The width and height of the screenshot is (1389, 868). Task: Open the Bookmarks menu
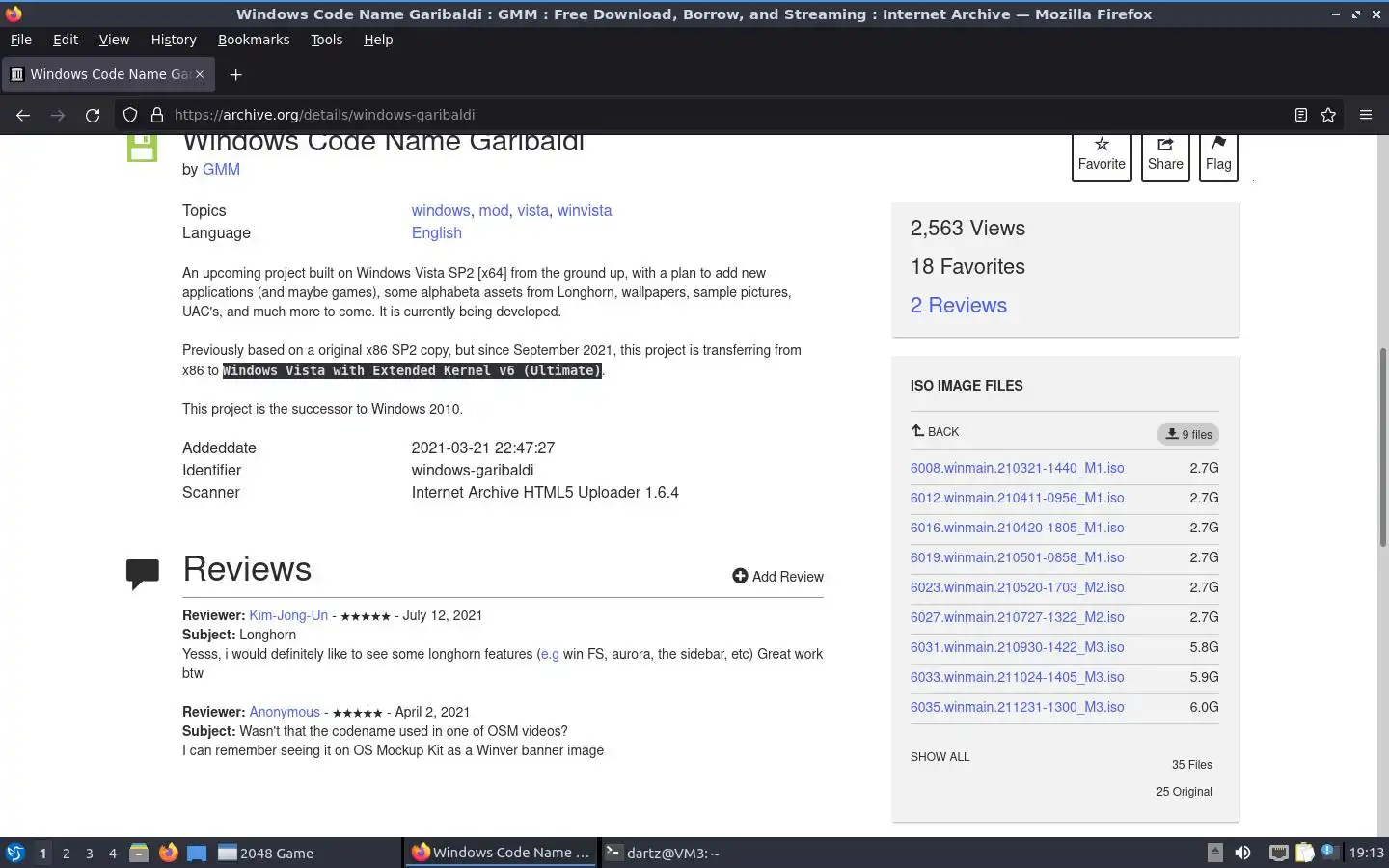click(254, 40)
